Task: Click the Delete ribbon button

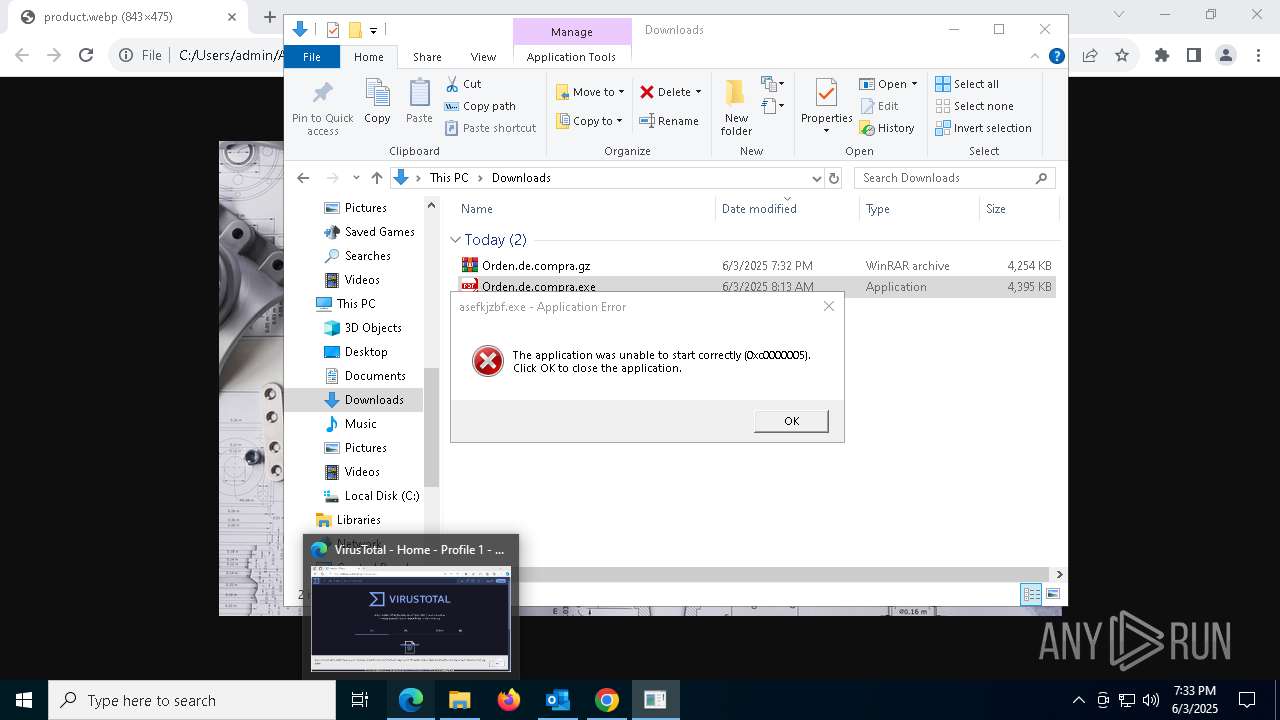Action: 665,92
